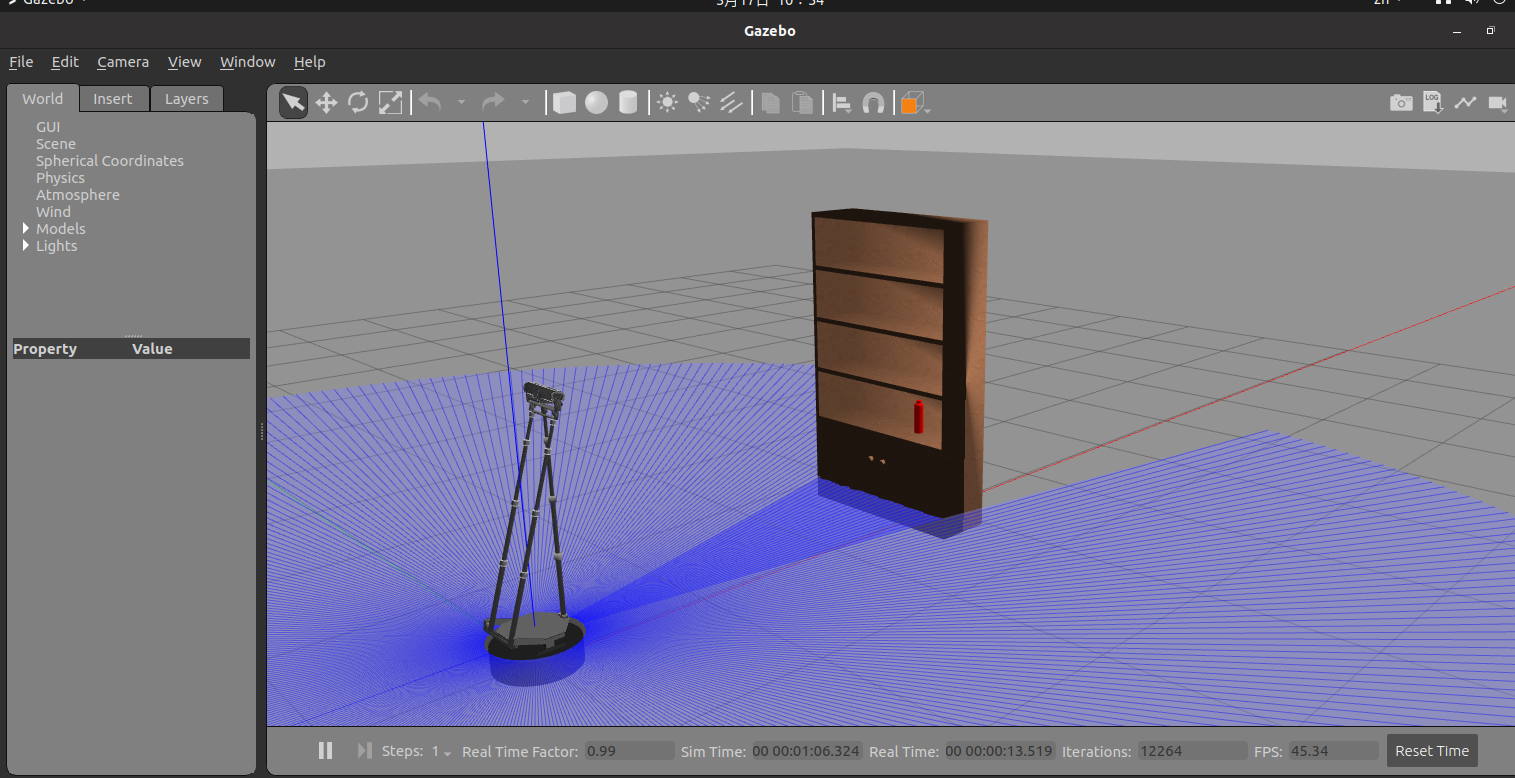Screen dimensions: 1515x778
Task: Switch to the Insert tab
Action: coord(112,99)
